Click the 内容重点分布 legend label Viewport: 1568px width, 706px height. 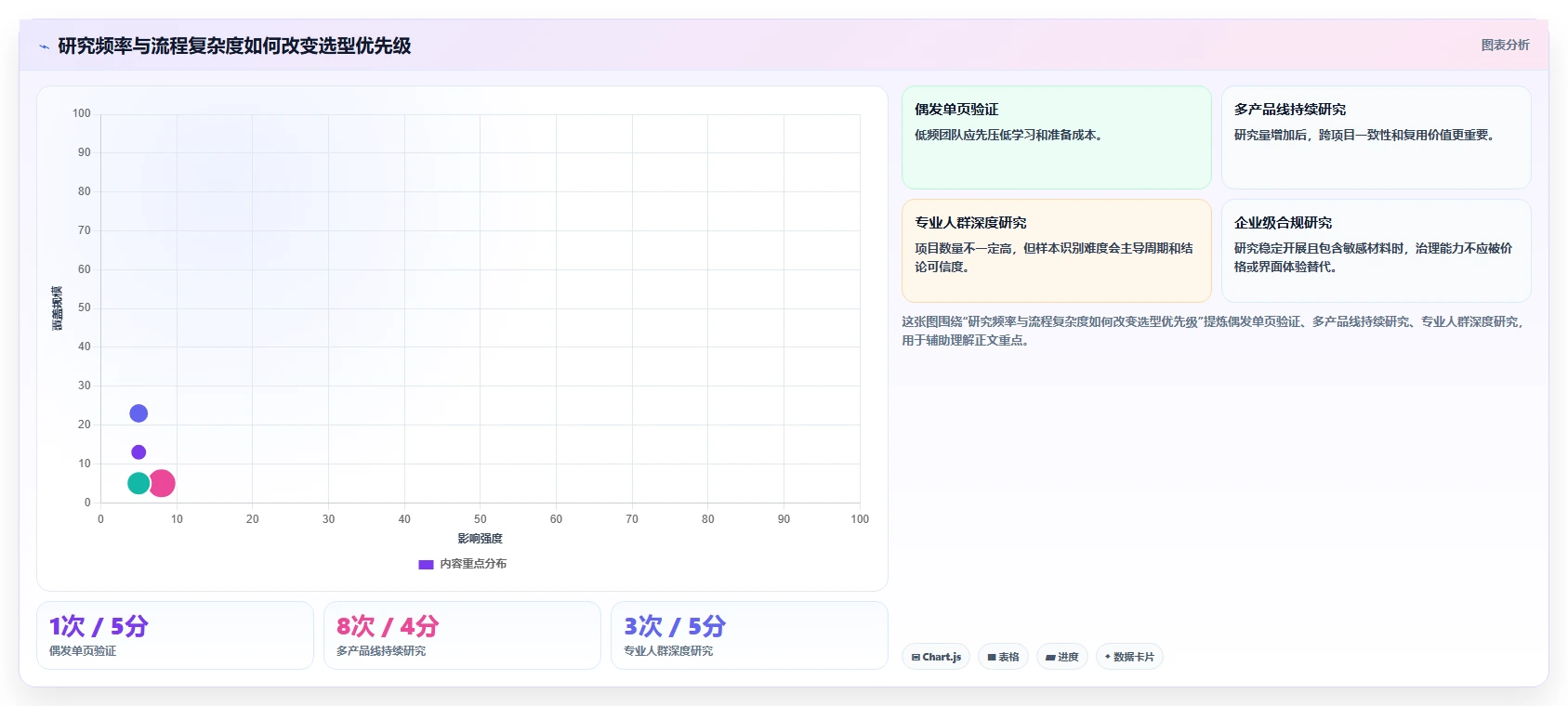tap(473, 564)
